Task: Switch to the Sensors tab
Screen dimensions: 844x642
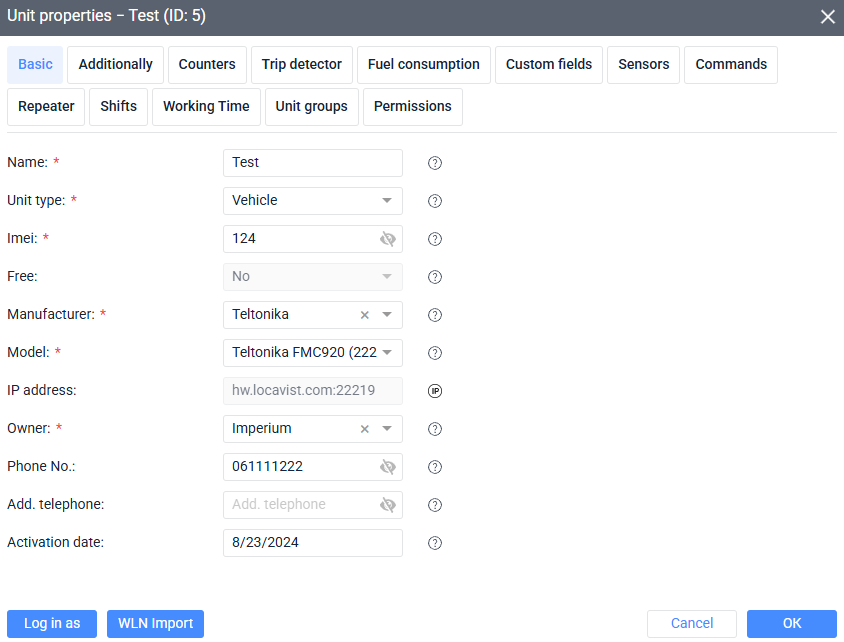Action: 643,64
